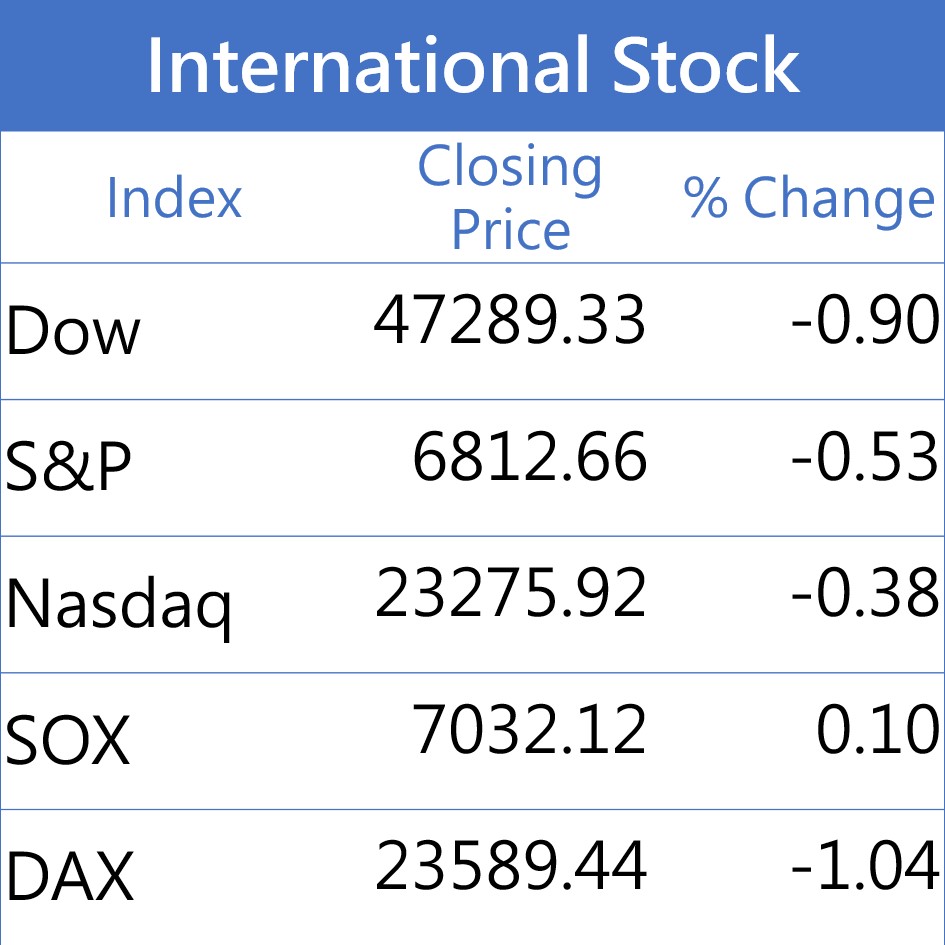Click Nasdaq closing price 23275.92

pyautogui.click(x=510, y=594)
